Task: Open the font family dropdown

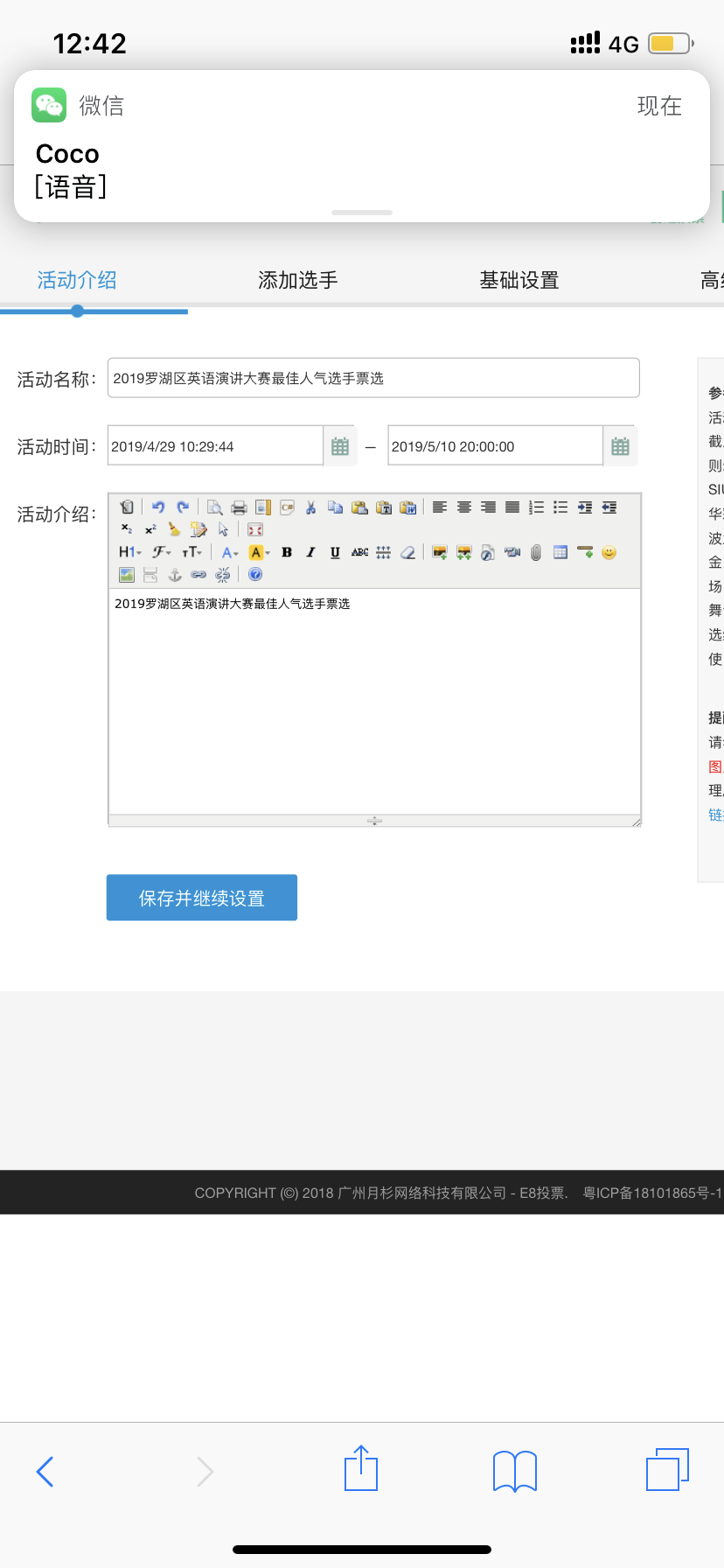Action: tap(161, 552)
